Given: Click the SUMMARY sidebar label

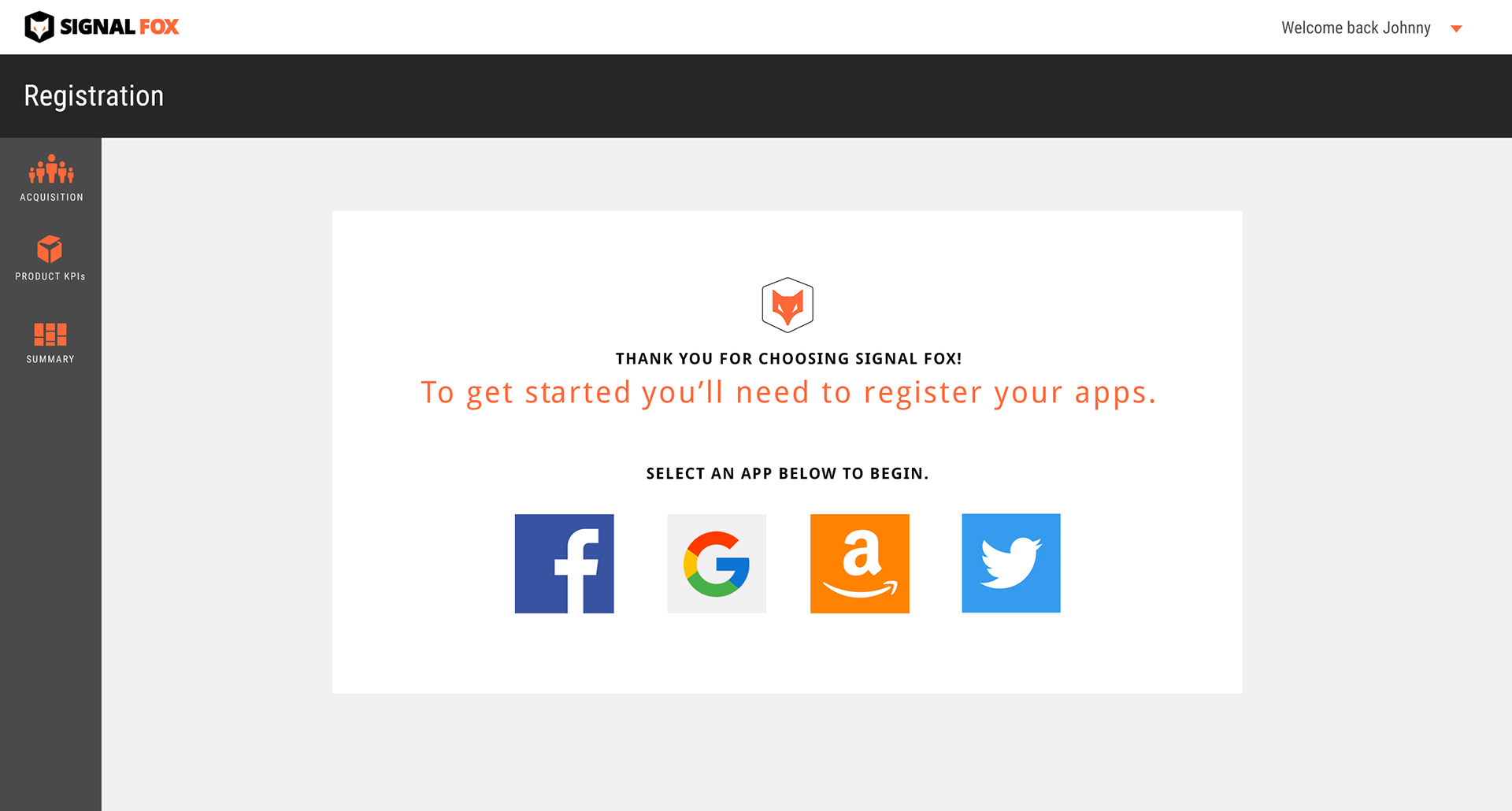Looking at the screenshot, I should (x=50, y=359).
